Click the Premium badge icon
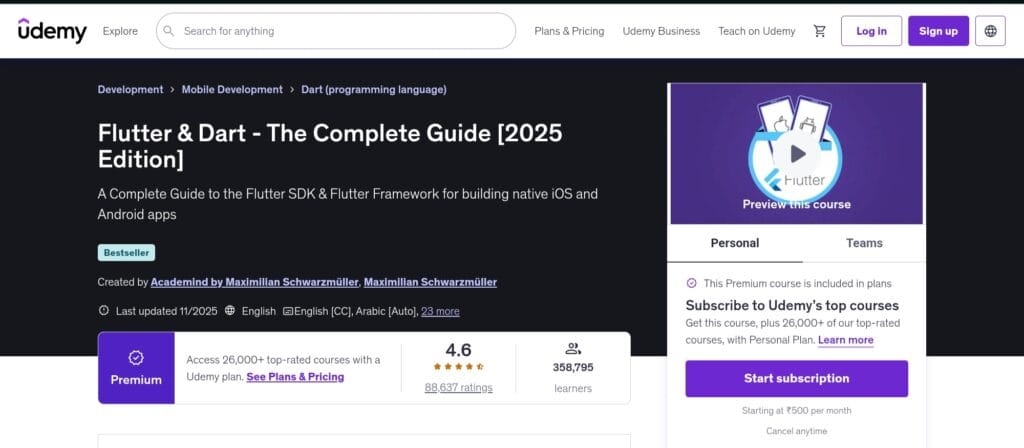 click(x=136, y=357)
